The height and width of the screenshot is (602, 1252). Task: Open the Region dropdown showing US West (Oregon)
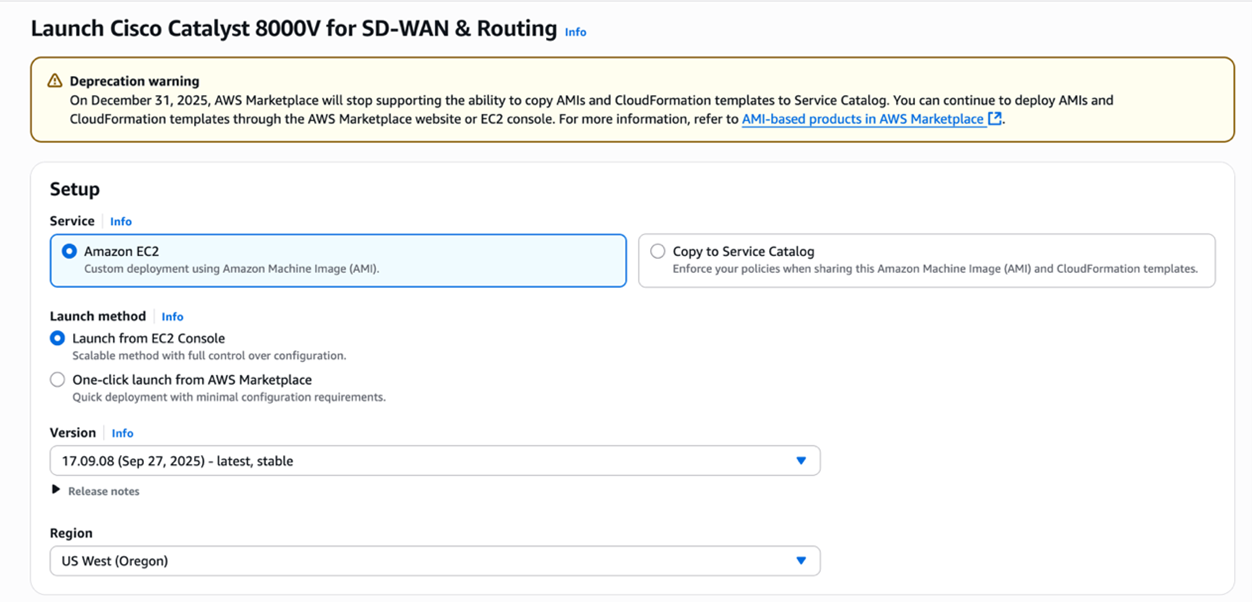(434, 561)
